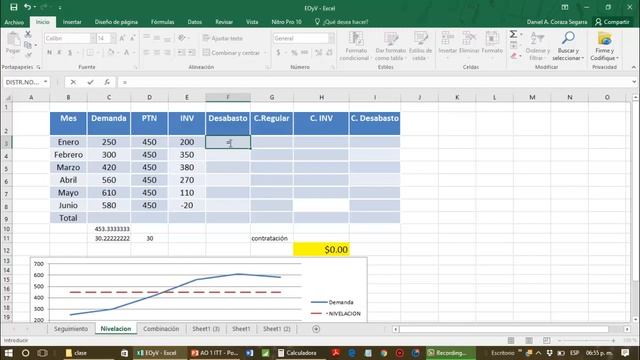Open the font size dropdown

[113, 38]
